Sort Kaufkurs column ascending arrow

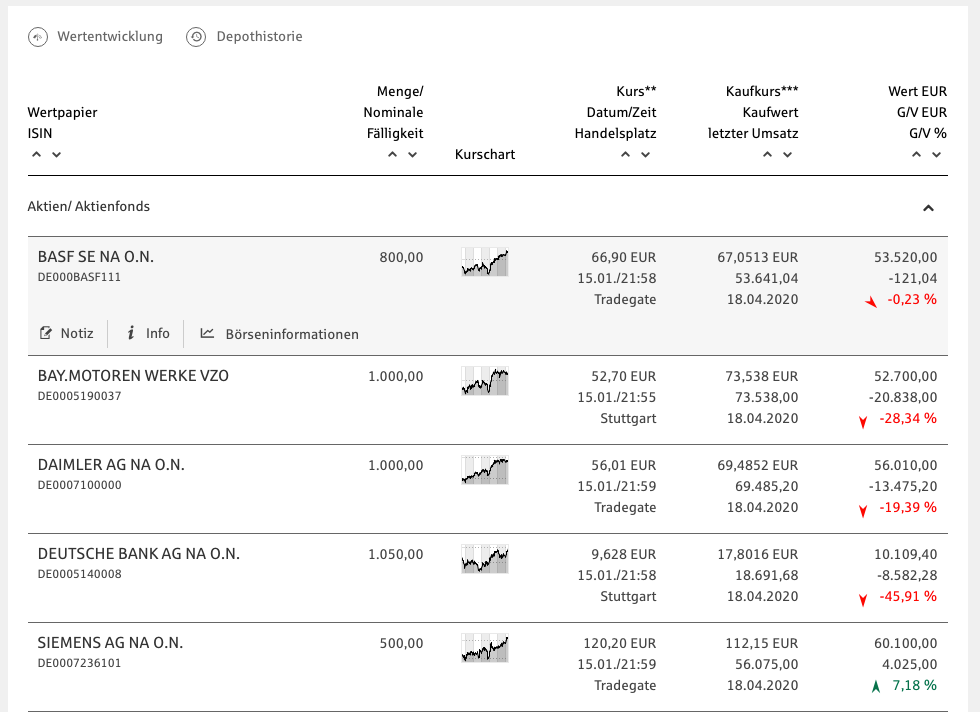[x=767, y=154]
